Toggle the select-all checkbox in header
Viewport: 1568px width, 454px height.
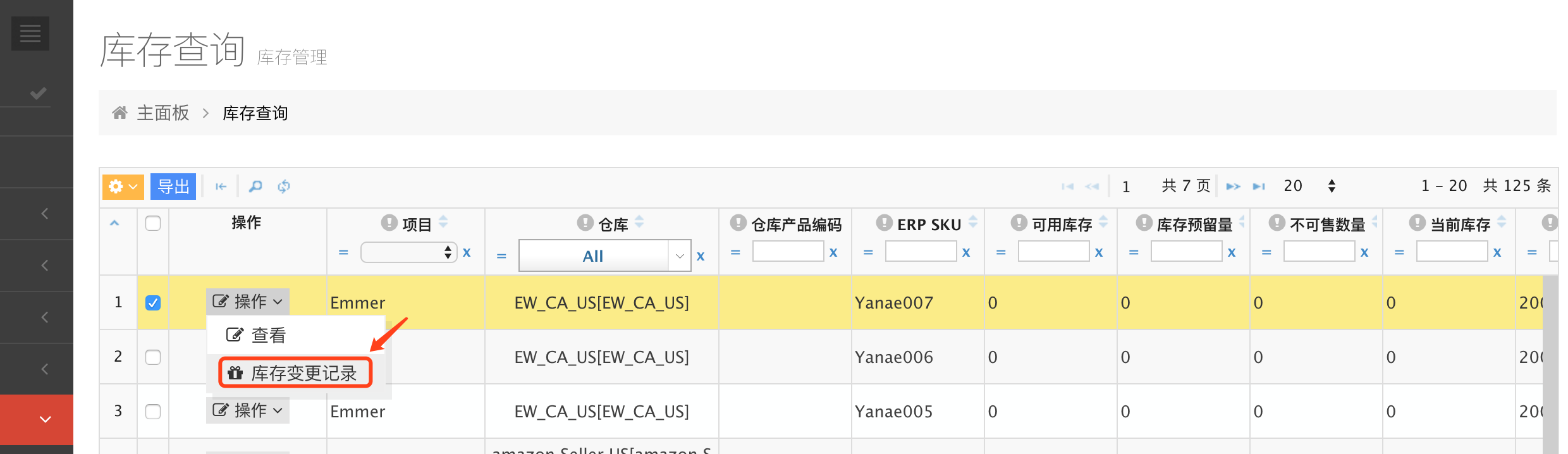tap(153, 223)
